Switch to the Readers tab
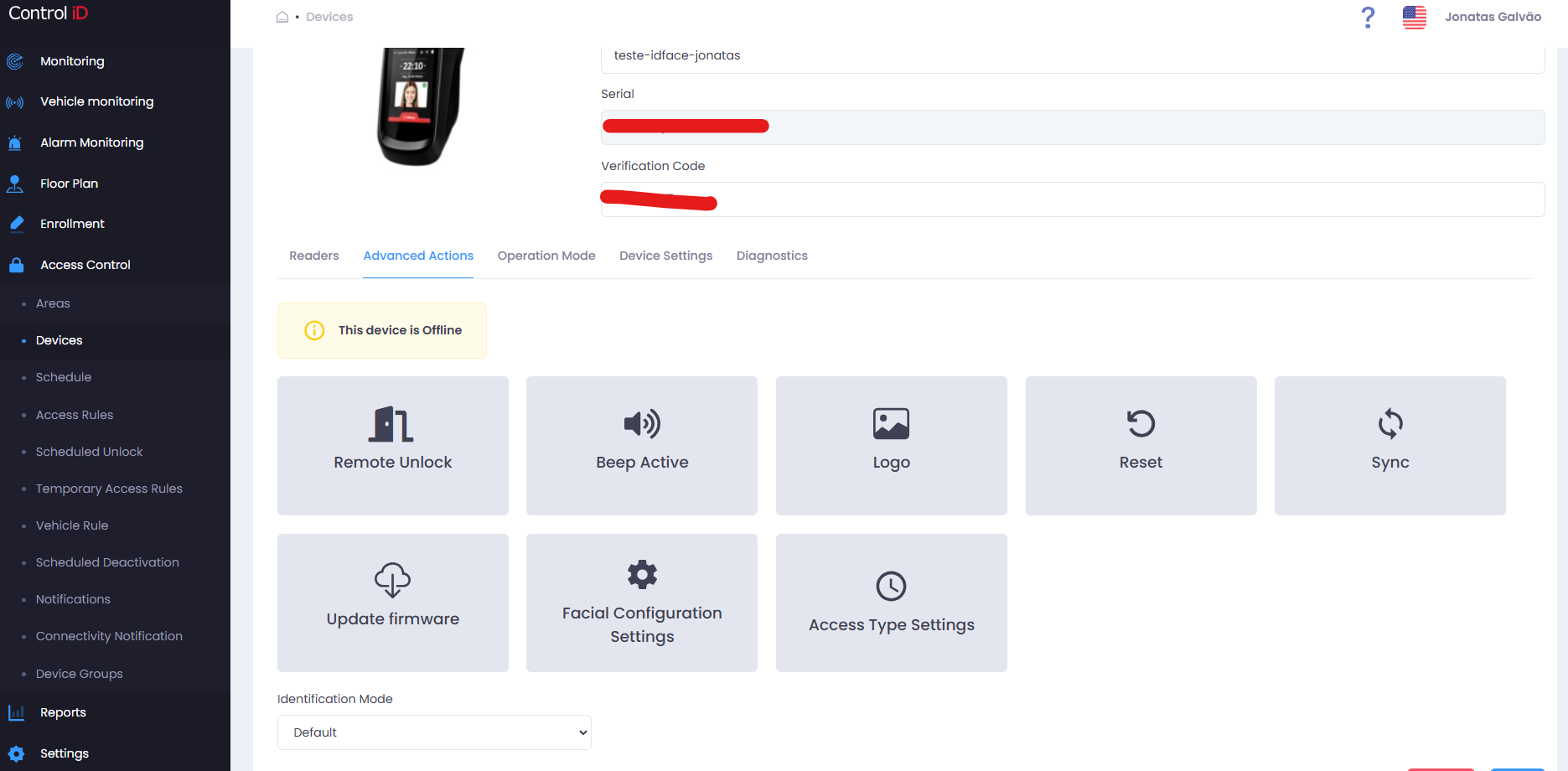 [314, 256]
